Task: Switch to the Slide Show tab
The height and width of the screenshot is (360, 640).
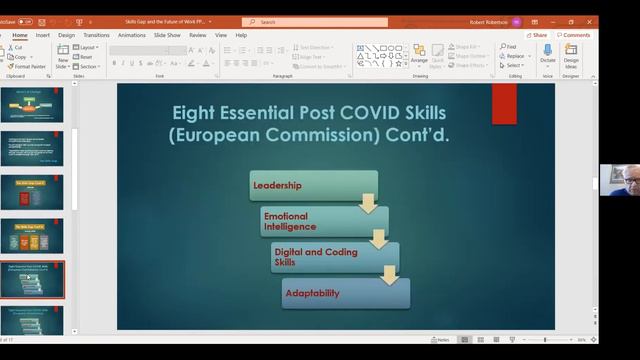Action: (167, 35)
